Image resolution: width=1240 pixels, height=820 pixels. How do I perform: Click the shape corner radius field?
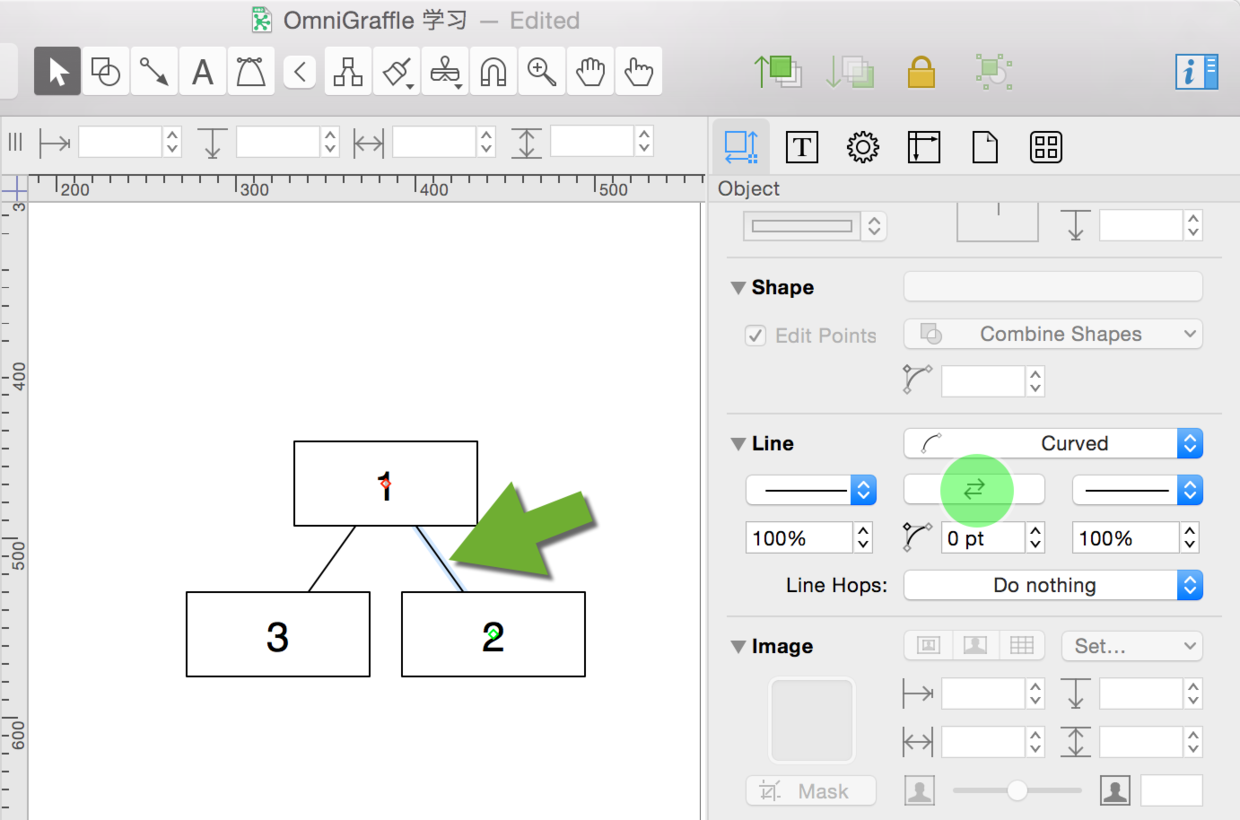coord(983,381)
